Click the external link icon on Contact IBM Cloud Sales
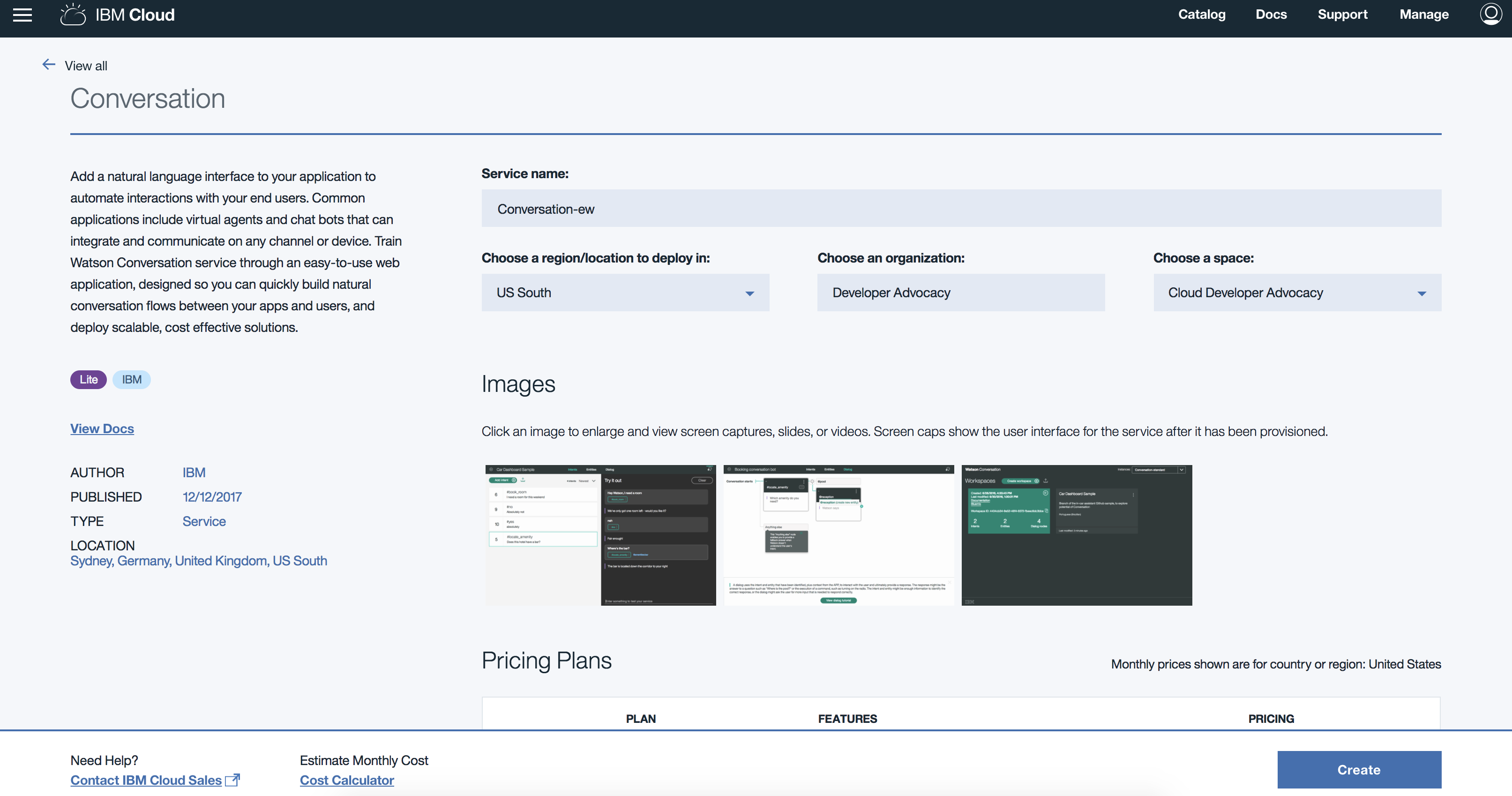The width and height of the screenshot is (1512, 796). (x=232, y=778)
